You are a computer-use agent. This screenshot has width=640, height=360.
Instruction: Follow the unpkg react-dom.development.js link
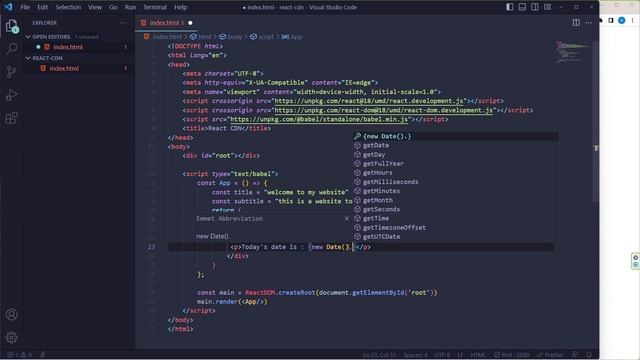[384, 110]
